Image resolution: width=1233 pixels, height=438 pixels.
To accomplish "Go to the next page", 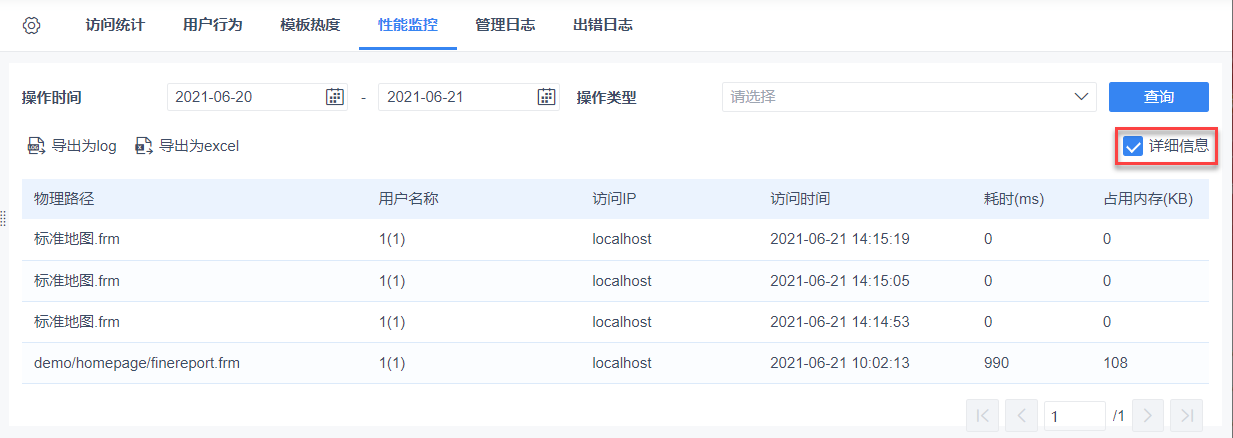I will click(1150, 415).
